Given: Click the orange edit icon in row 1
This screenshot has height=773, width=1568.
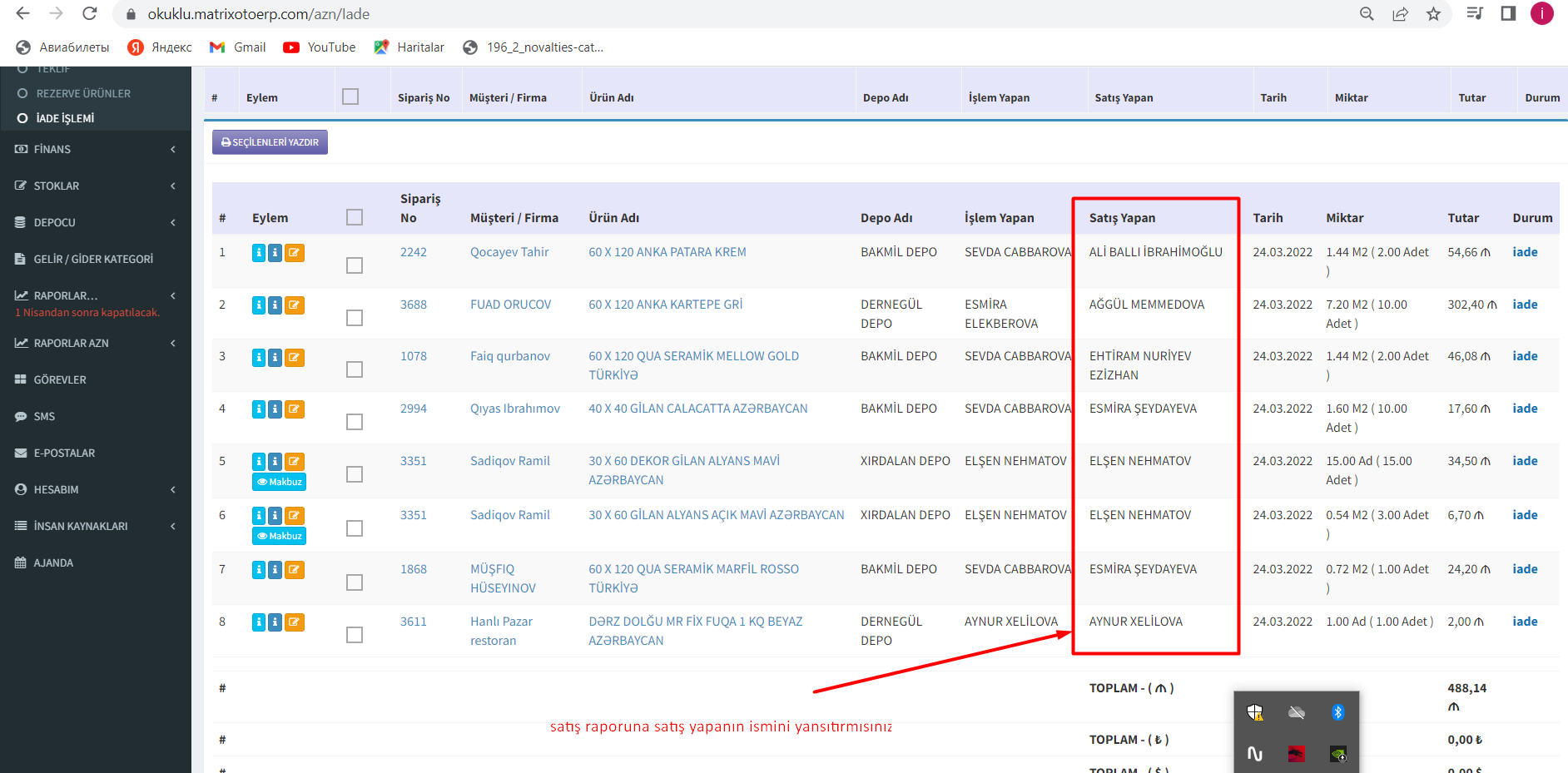Looking at the screenshot, I should [x=294, y=253].
